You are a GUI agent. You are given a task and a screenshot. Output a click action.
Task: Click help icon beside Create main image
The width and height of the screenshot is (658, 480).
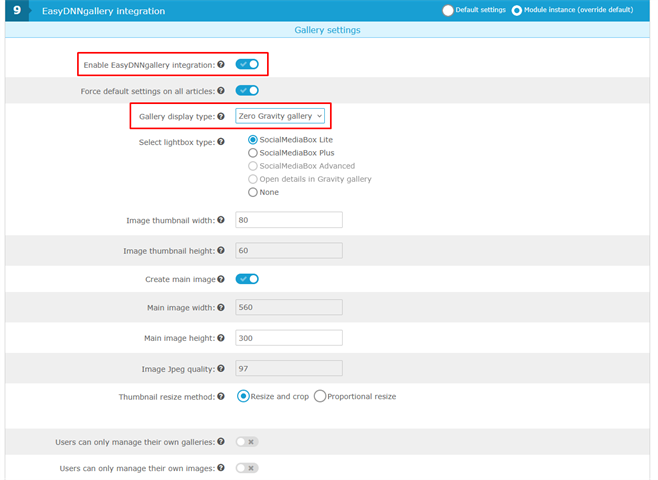tap(221, 279)
